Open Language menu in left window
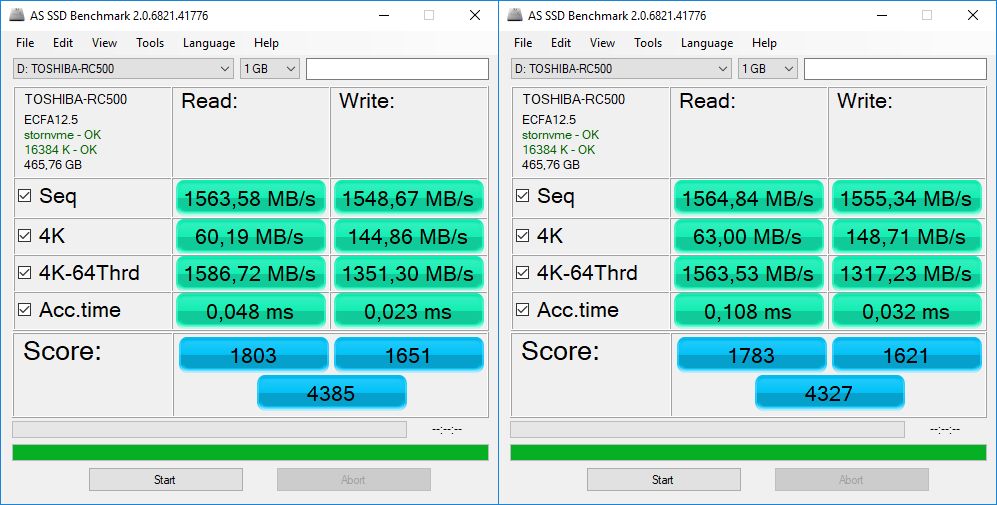This screenshot has width=997, height=505. [209, 43]
